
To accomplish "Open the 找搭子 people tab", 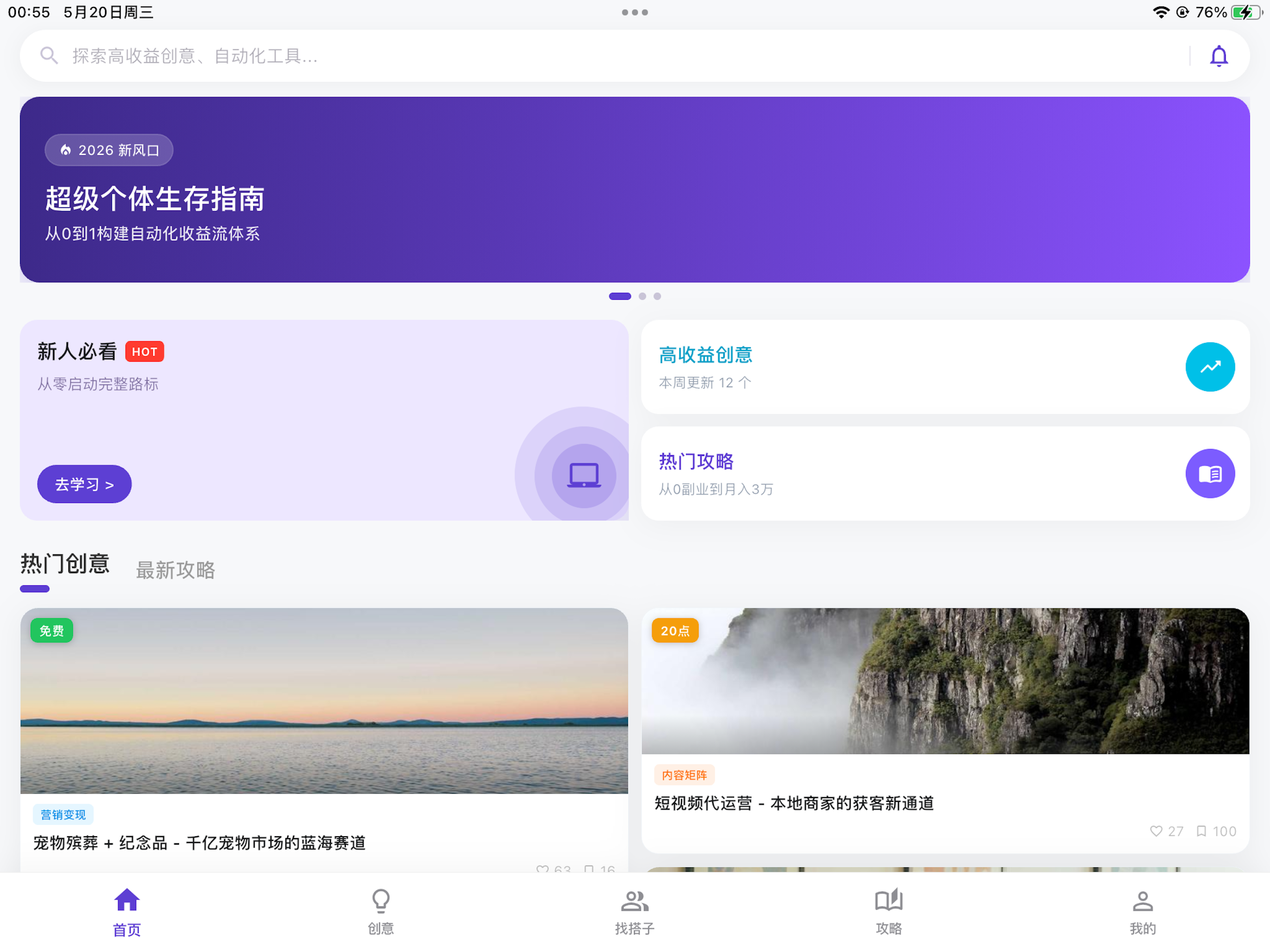I will (x=635, y=912).
